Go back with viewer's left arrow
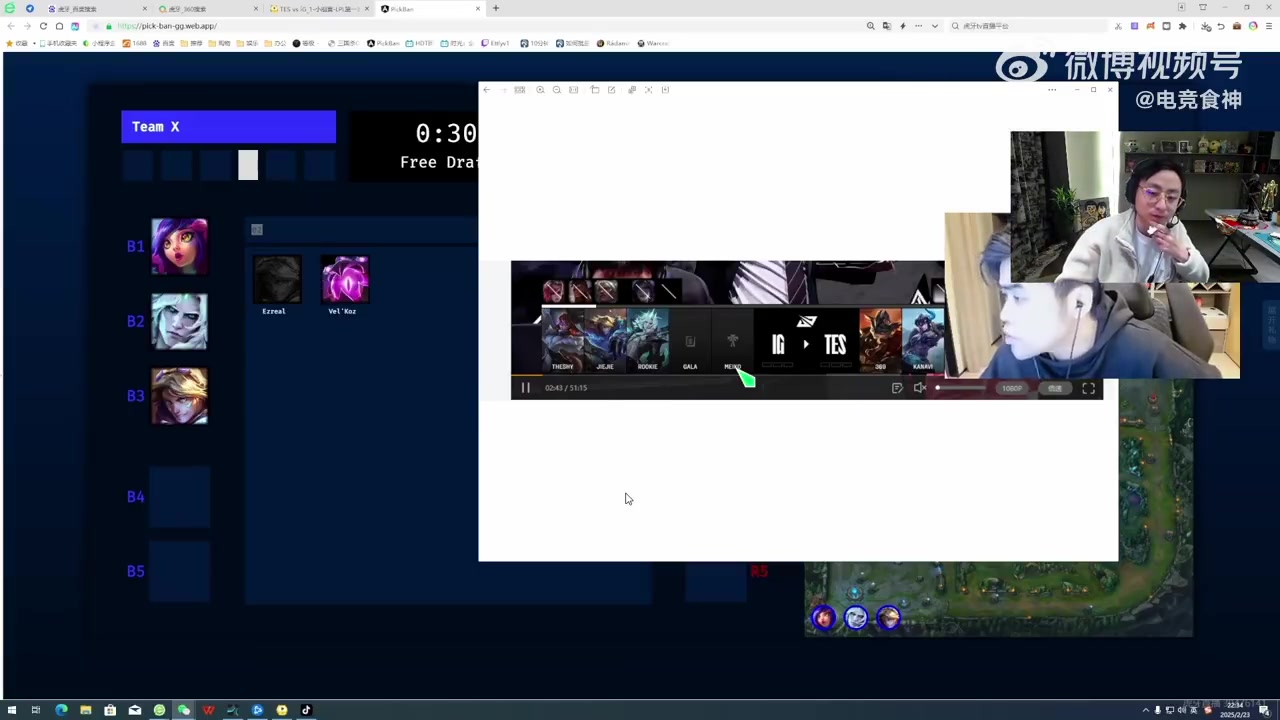The image size is (1280, 720). 487,90
